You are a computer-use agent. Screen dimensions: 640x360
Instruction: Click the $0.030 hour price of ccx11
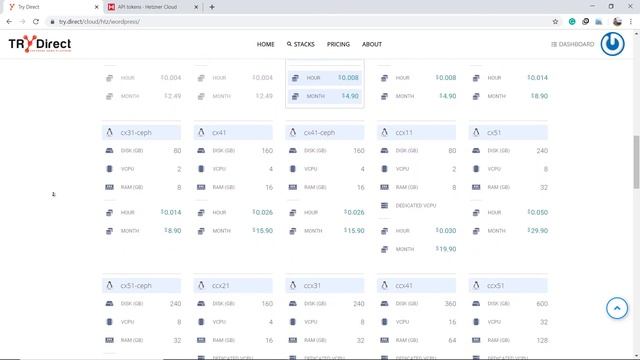click(x=446, y=231)
